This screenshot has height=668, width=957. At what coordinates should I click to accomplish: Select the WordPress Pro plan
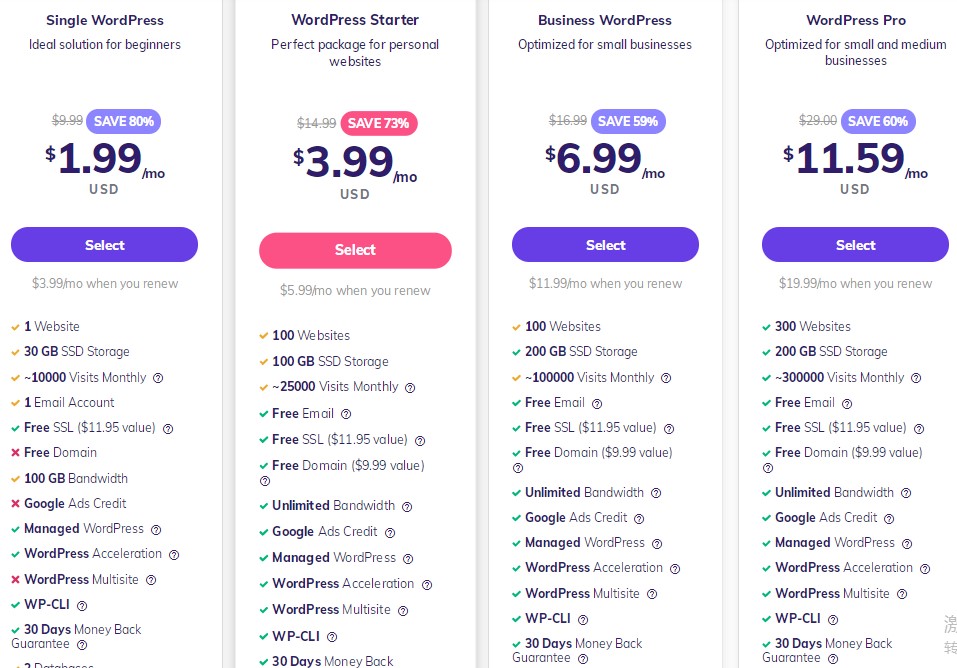coord(855,245)
